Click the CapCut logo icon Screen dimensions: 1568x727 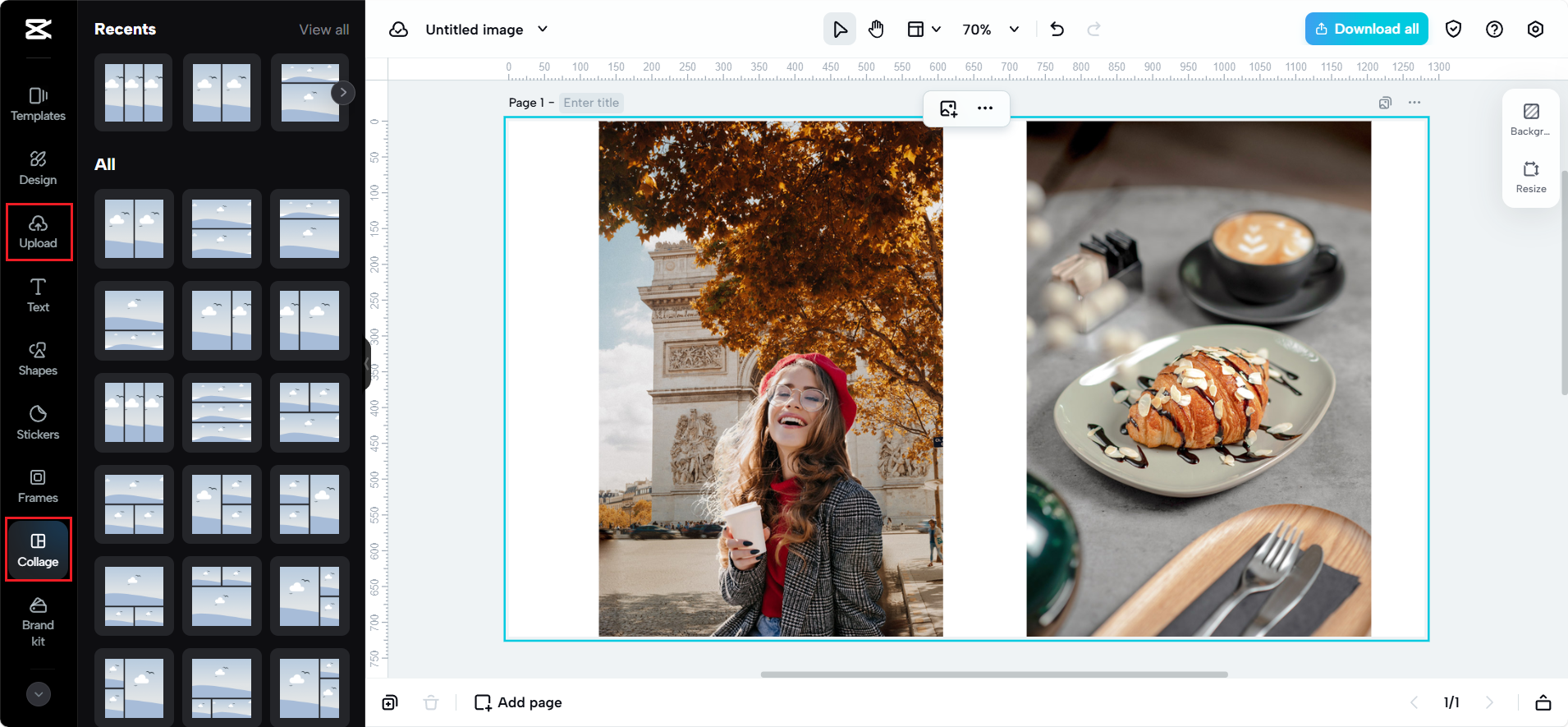[x=38, y=30]
